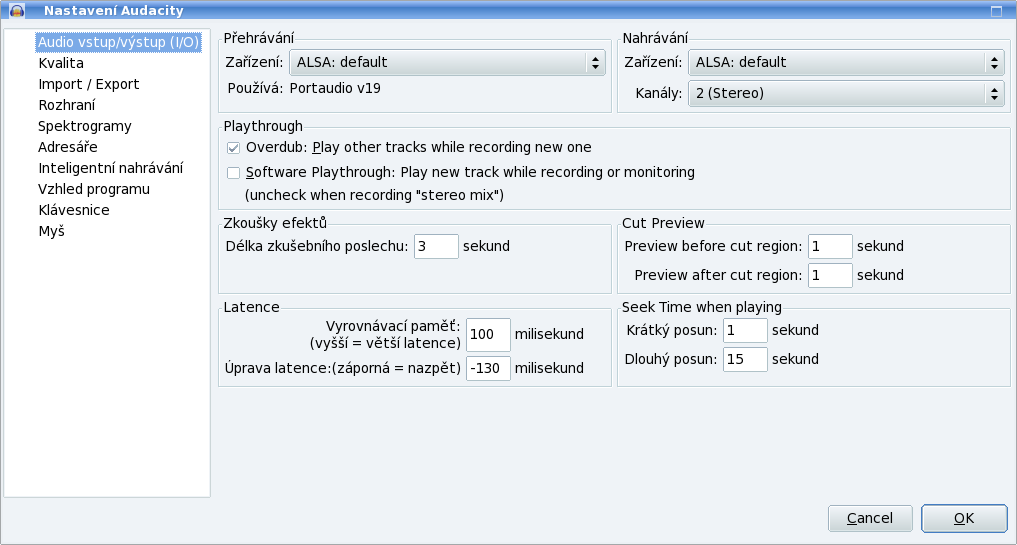The image size is (1017, 545).
Task: Click the Audacity headphones icon in title bar
Action: (17, 10)
